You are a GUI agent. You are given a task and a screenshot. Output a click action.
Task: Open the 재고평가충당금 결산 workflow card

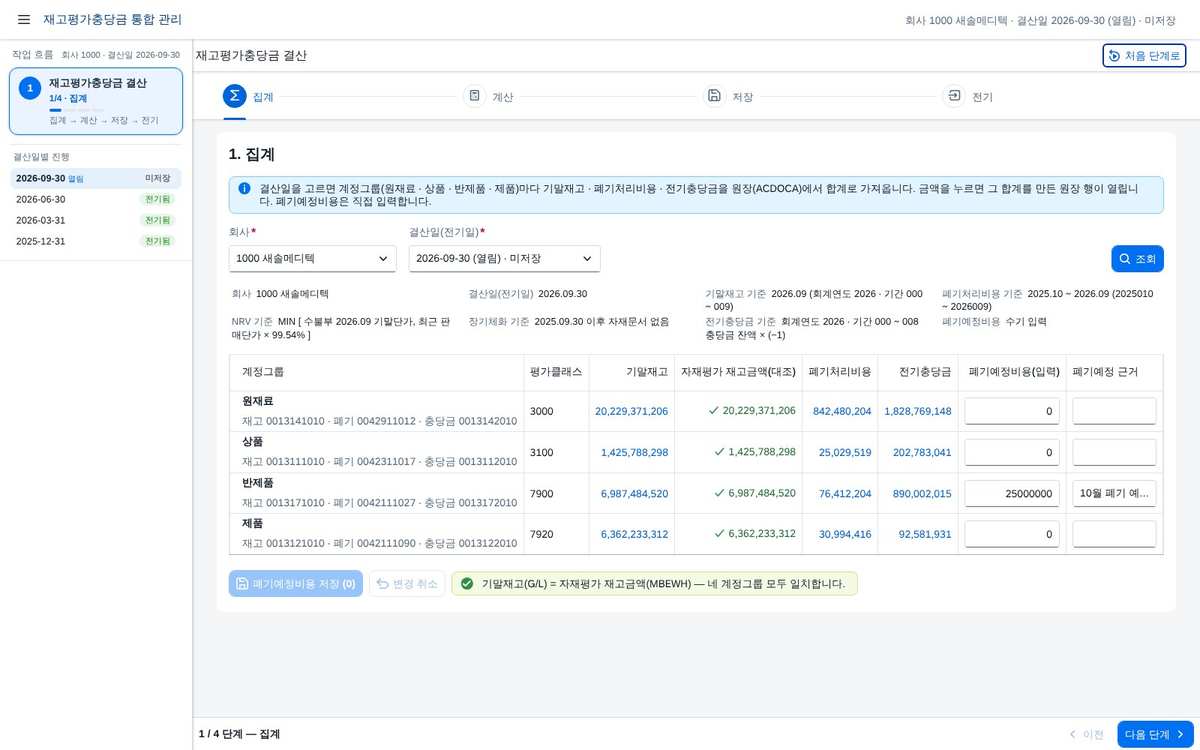pyautogui.click(x=96, y=101)
